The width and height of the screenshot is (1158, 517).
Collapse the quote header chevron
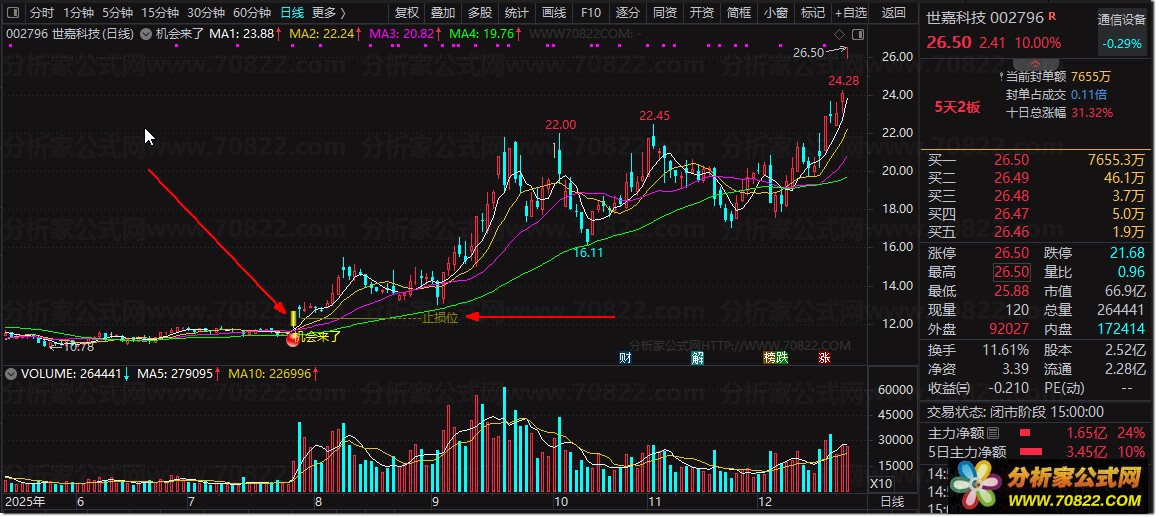point(1035,64)
